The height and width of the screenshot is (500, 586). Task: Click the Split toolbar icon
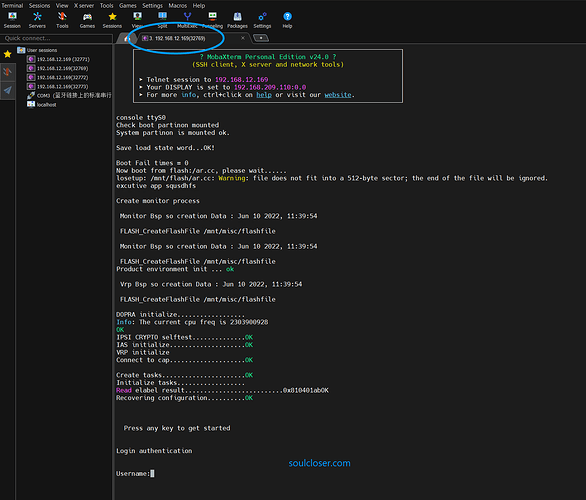coord(162,20)
